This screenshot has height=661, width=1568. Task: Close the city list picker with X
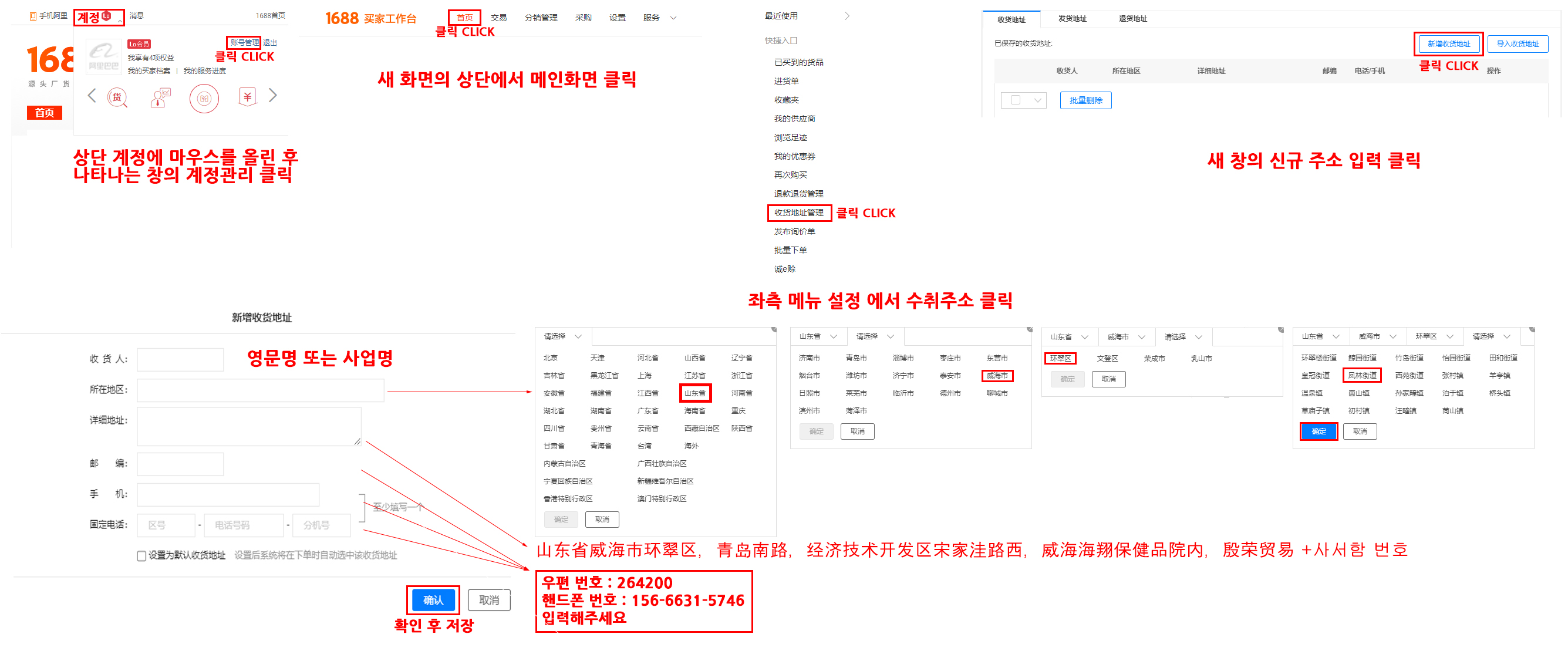pos(1029,329)
